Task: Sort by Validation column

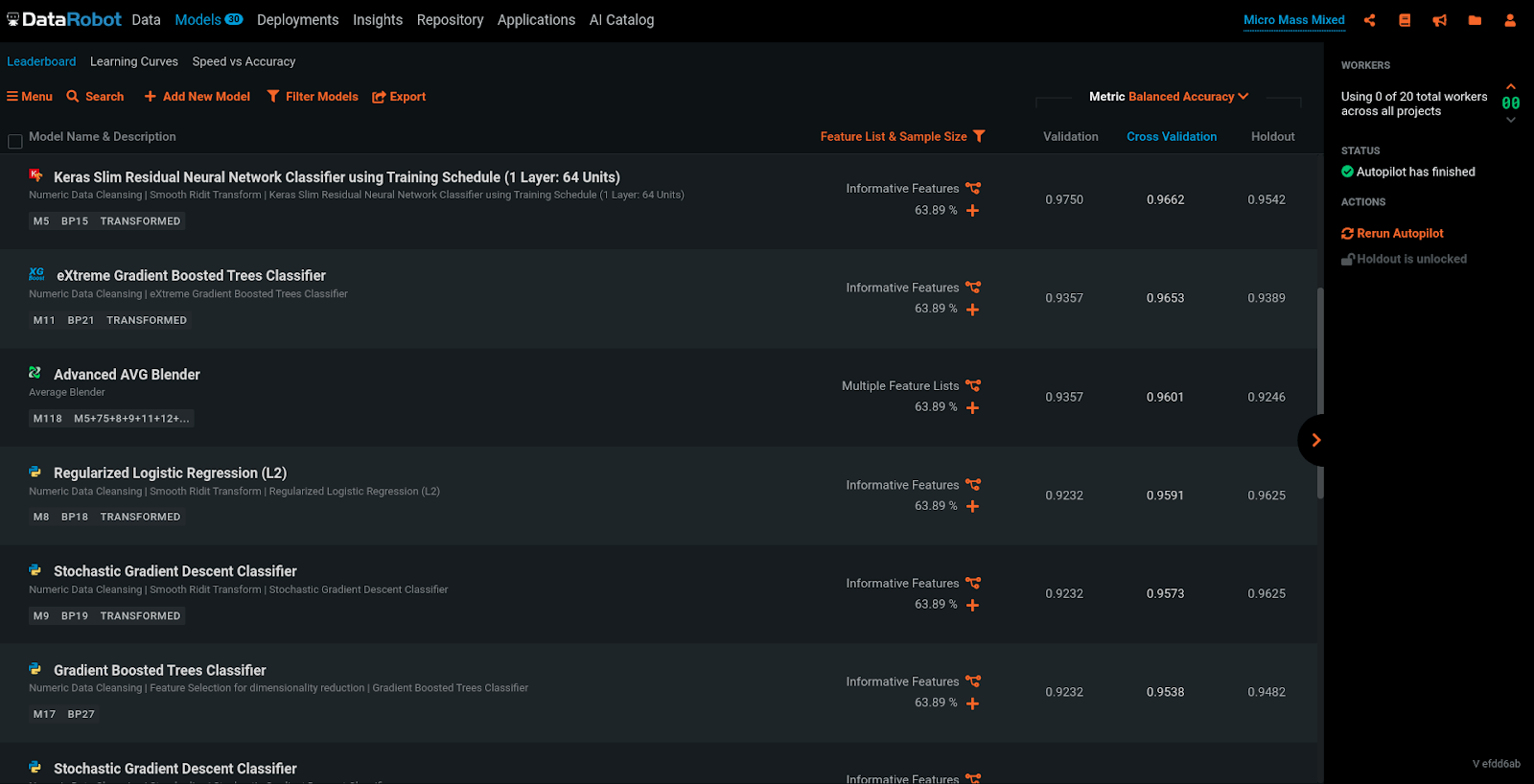Action: (1071, 137)
